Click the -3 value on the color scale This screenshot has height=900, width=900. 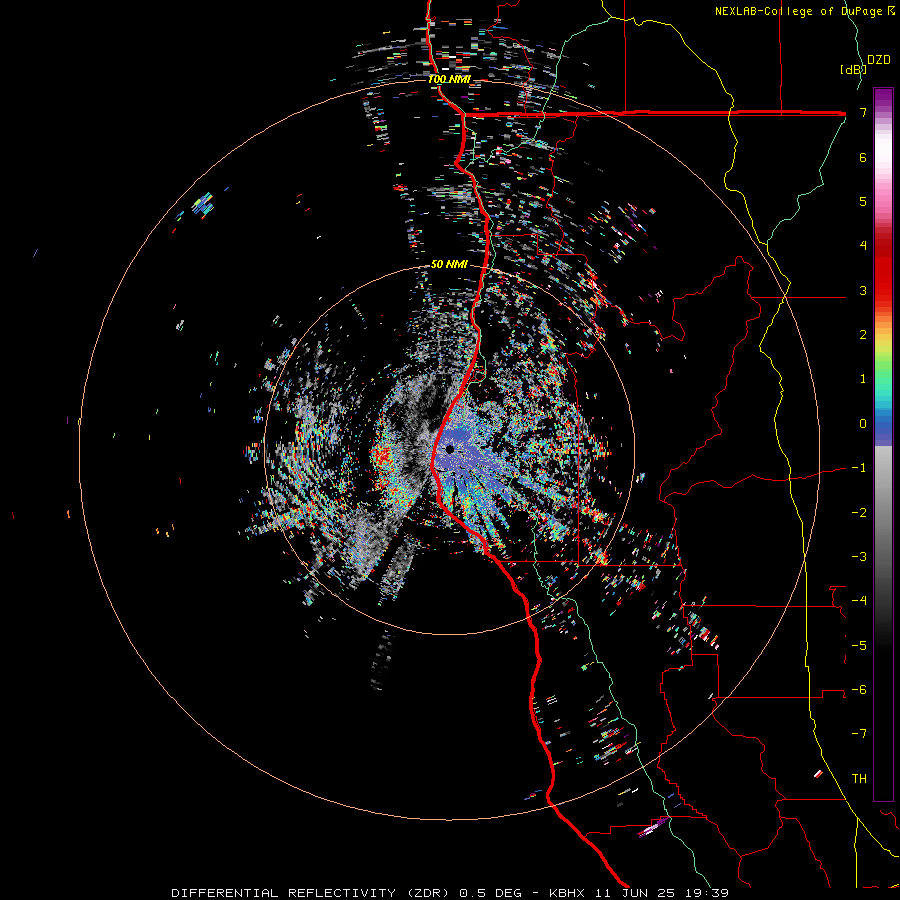pyautogui.click(x=859, y=557)
